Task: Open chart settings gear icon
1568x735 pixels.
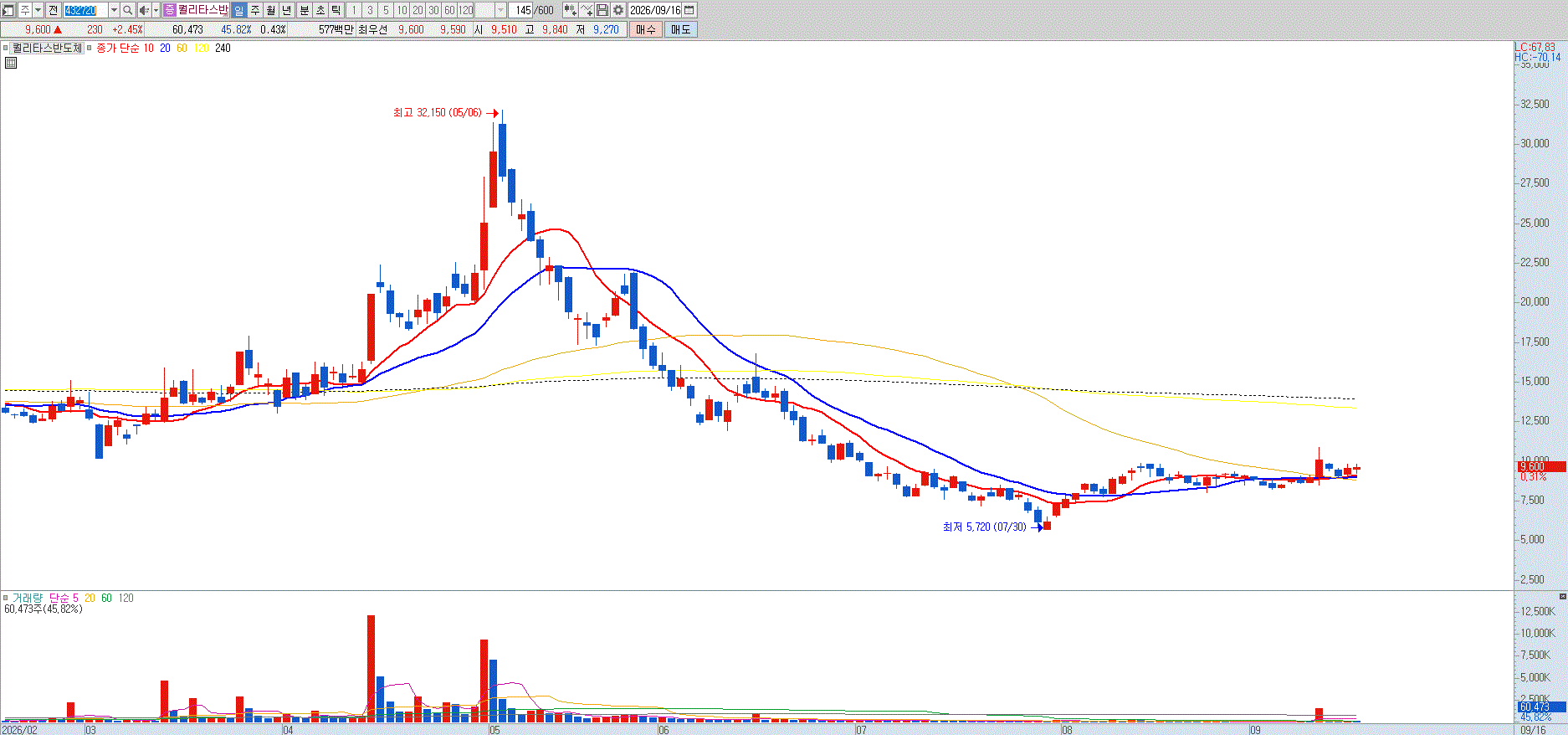Action: coord(618,10)
